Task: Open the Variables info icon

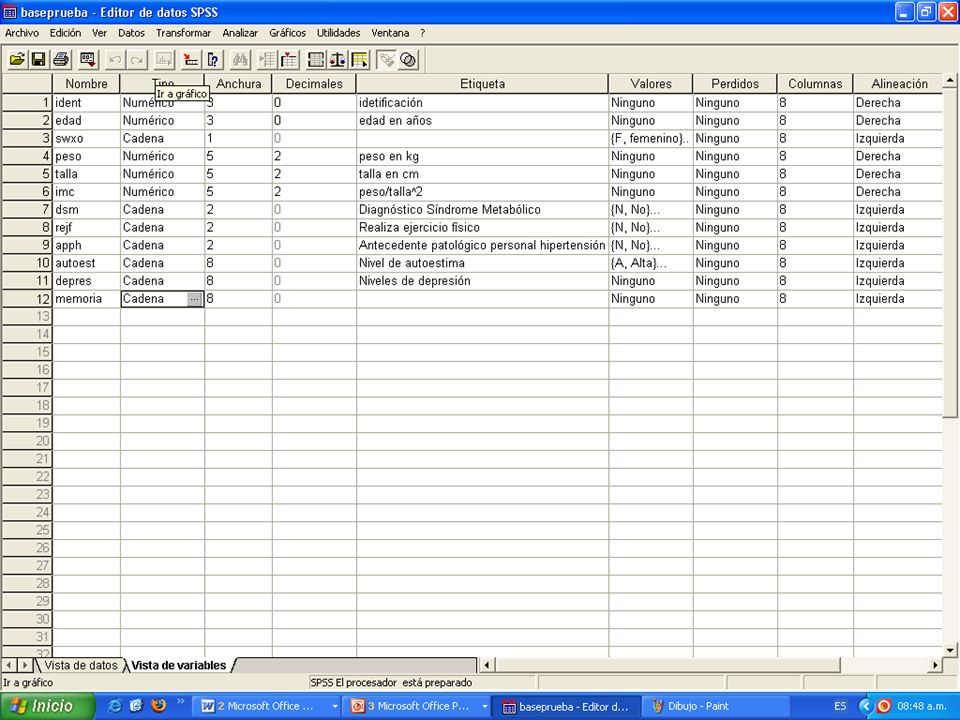Action: point(213,59)
